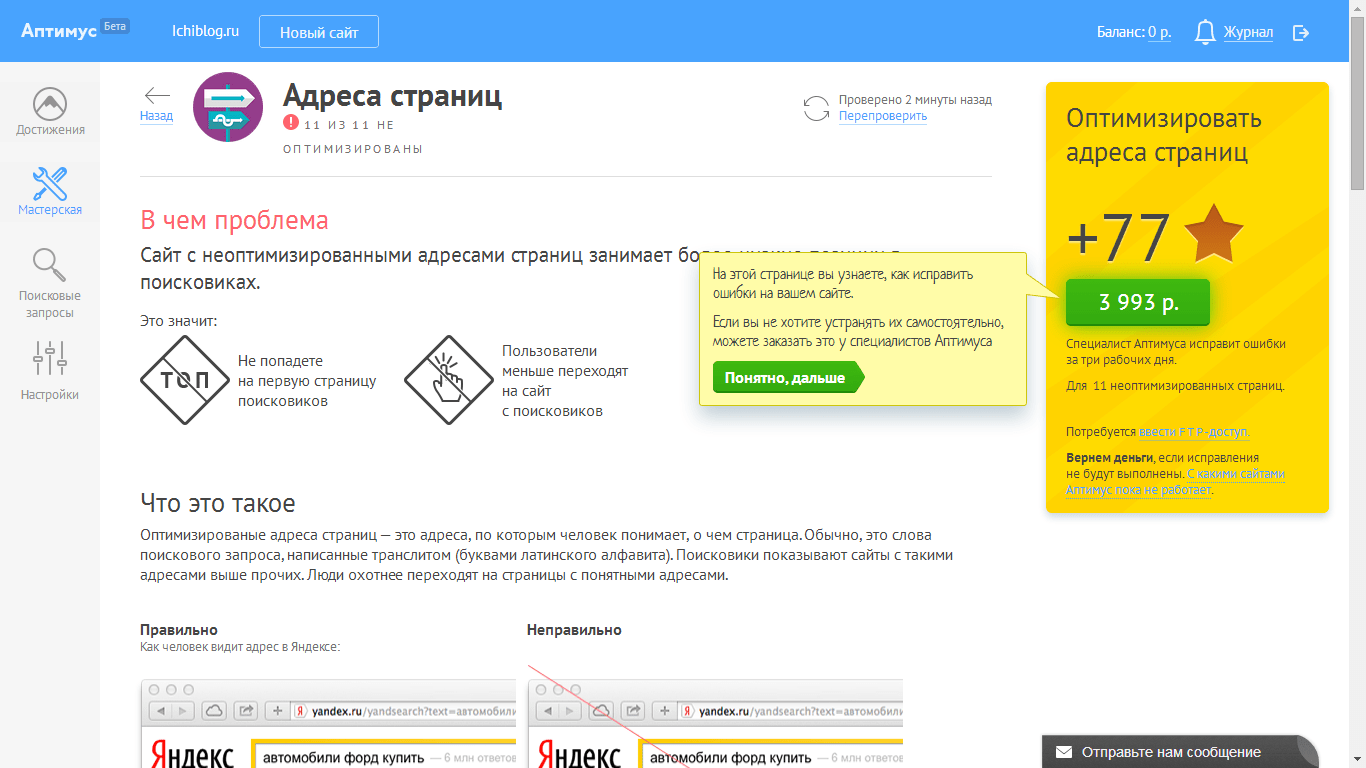Click the Адреса страниц signpost icon
1366x768 pixels.
pyautogui.click(x=228, y=107)
